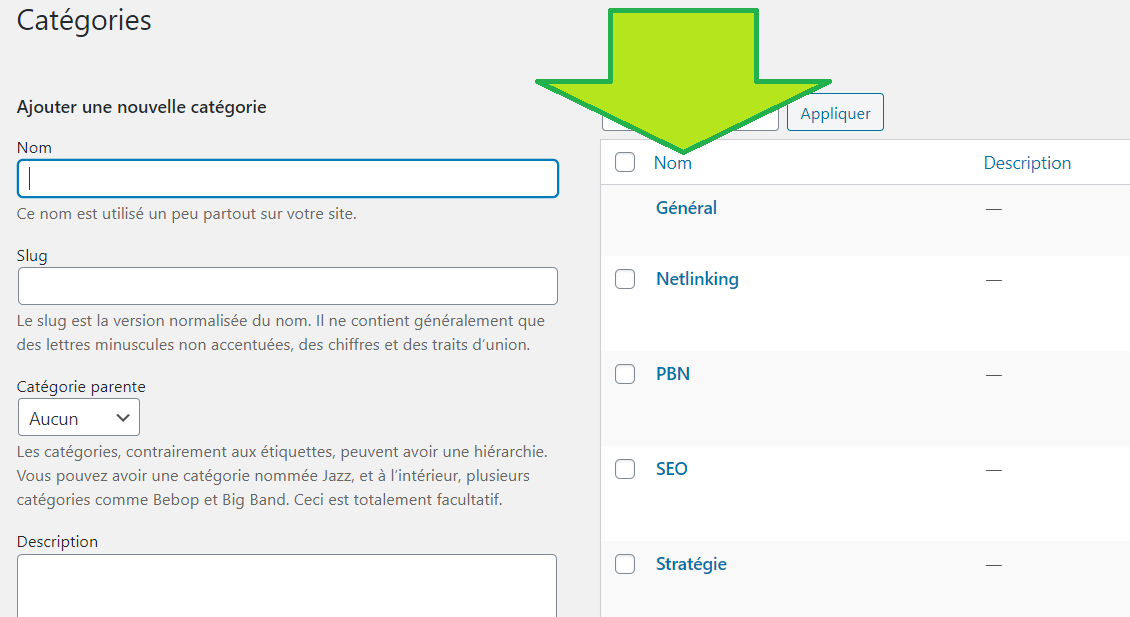The height and width of the screenshot is (617, 1130).
Task: Open the SEO category link
Action: [671, 469]
